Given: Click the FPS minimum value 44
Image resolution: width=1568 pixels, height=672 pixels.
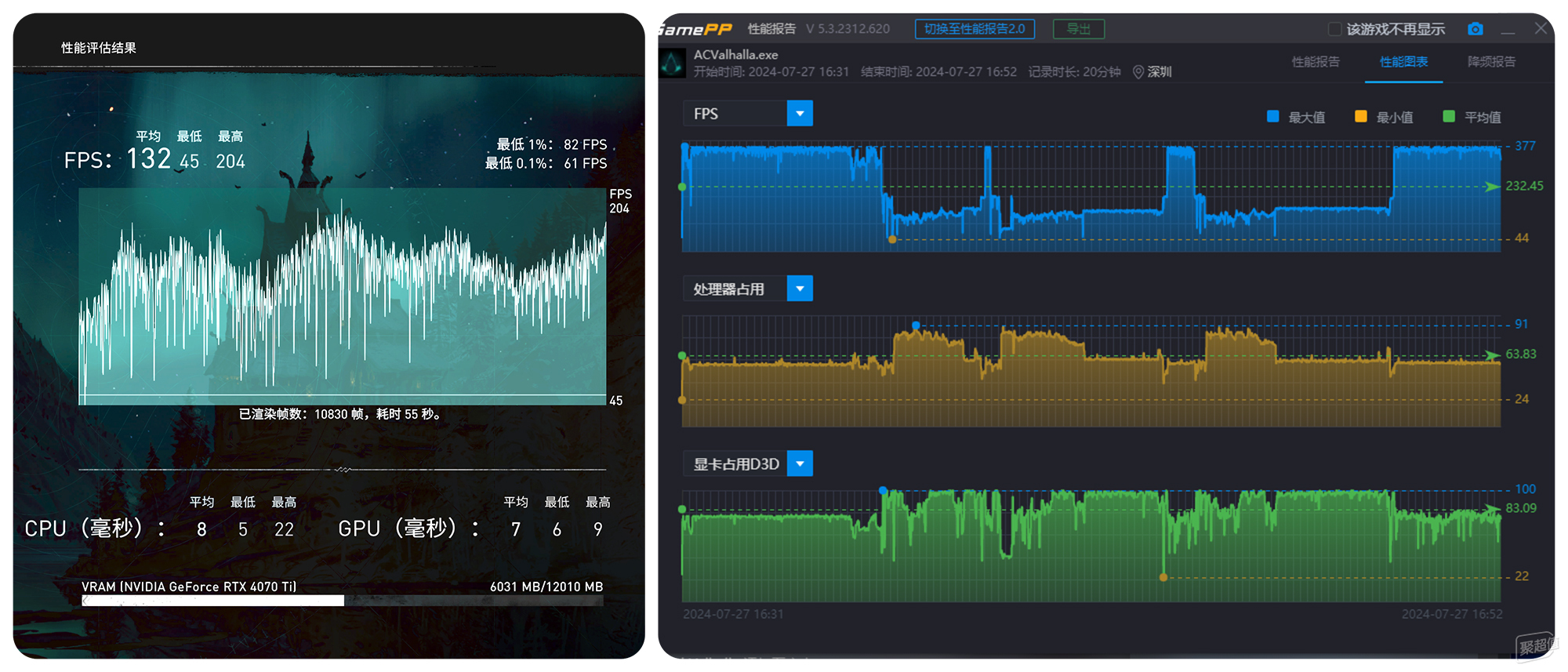Looking at the screenshot, I should click(x=1522, y=238).
